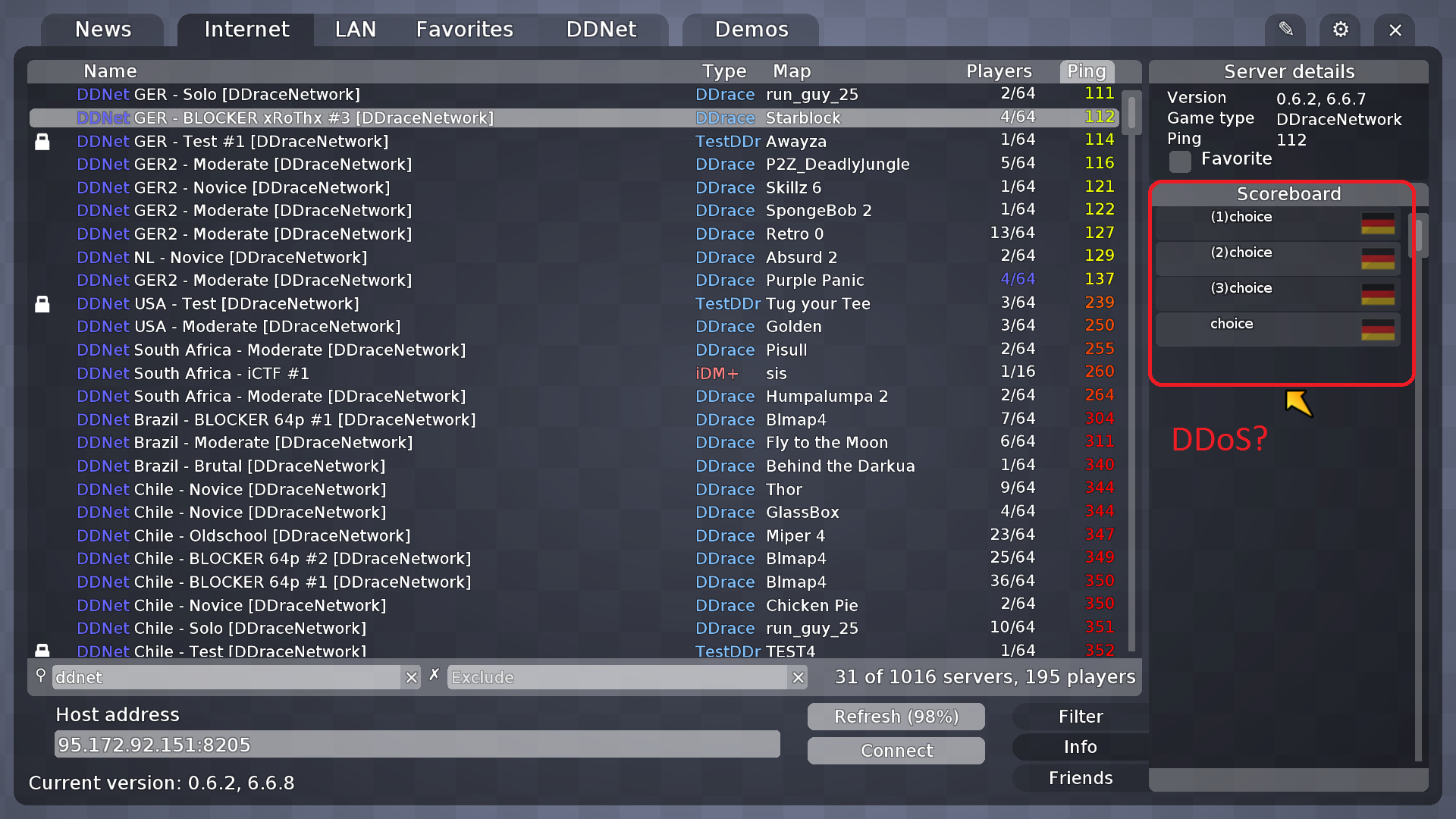Click the lock icon beside DDNet GER - Test #1
1456x819 pixels.
[x=42, y=141]
